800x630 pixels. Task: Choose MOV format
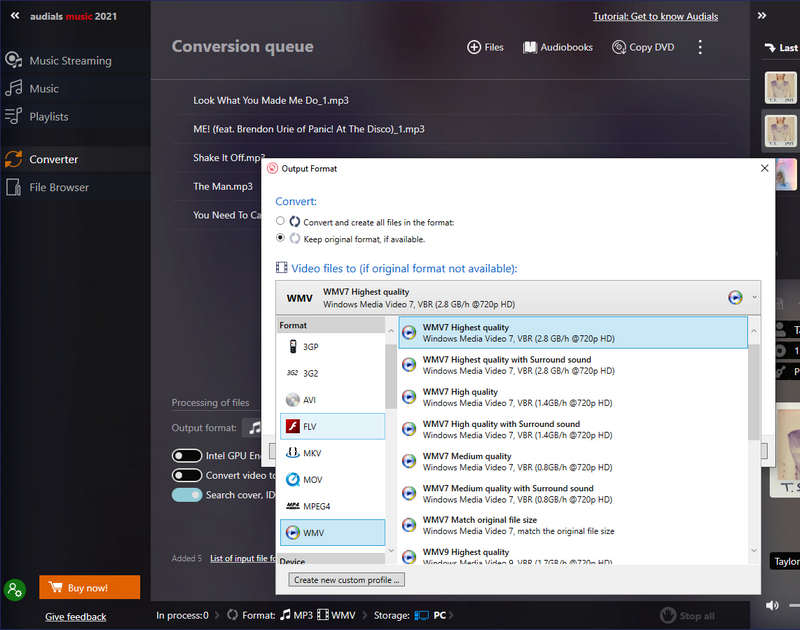tap(332, 480)
